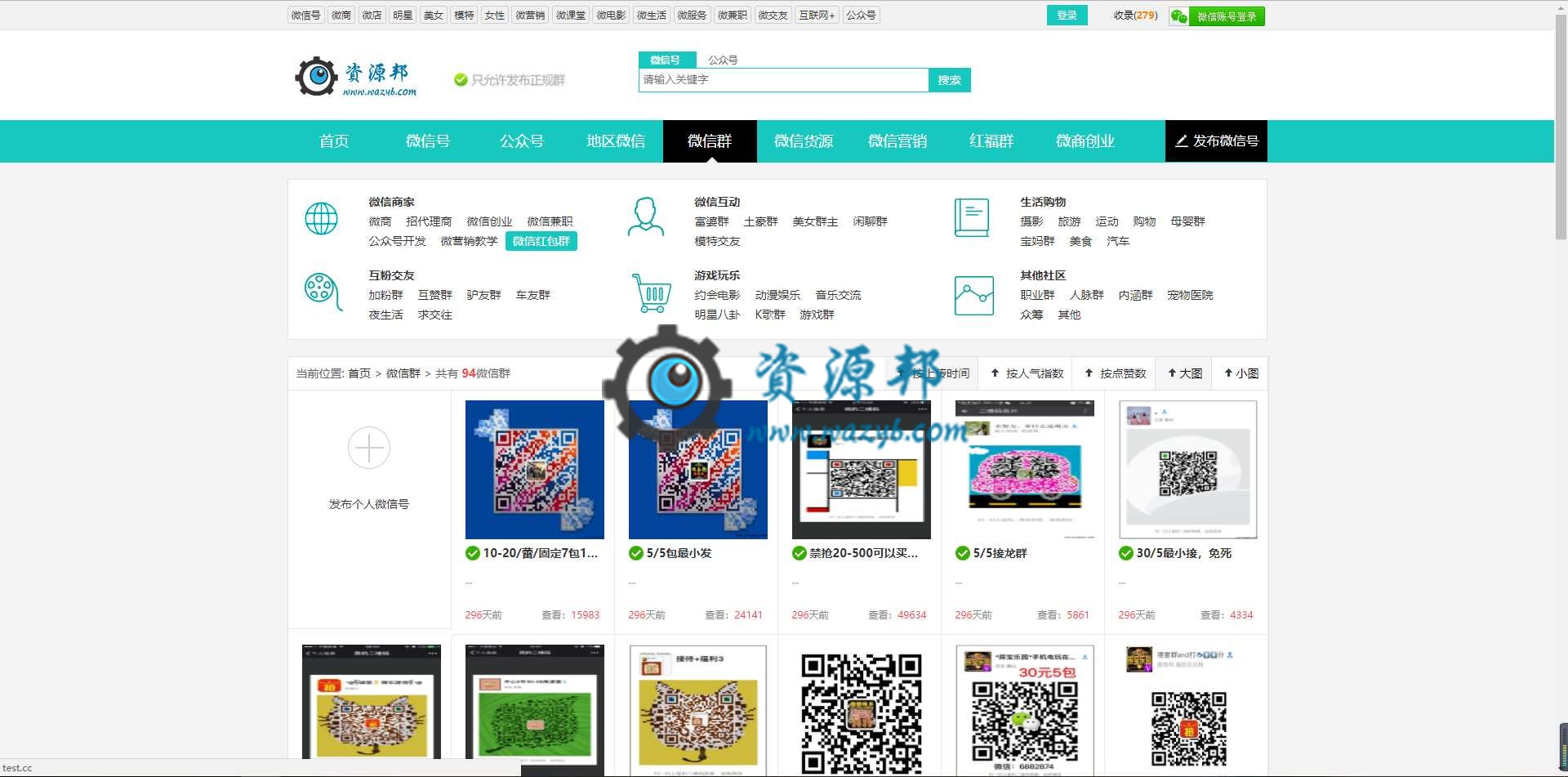Viewport: 1568px width, 777px height.
Task: Click the shopping cart icon beside 游戏玩乐
Action: pyautogui.click(x=651, y=293)
